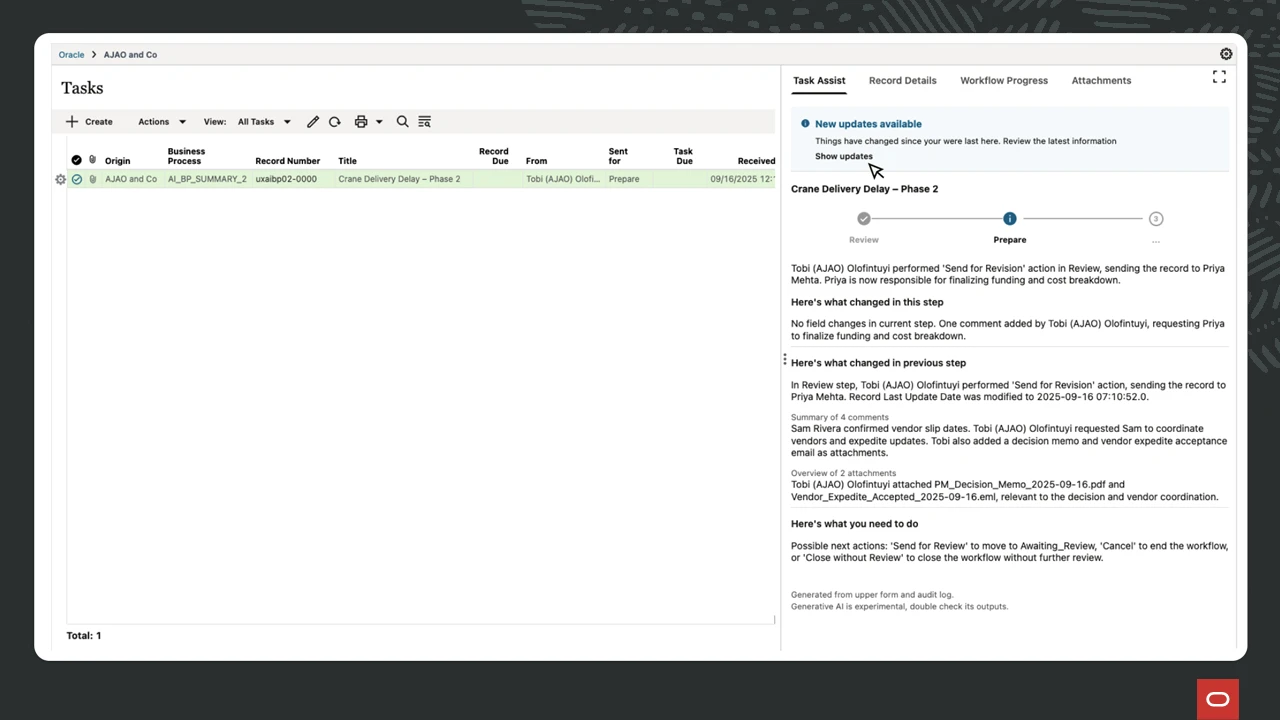This screenshot has width=1280, height=720.
Task: Navigate to Oracle via the breadcrumb link
Action: [x=71, y=54]
